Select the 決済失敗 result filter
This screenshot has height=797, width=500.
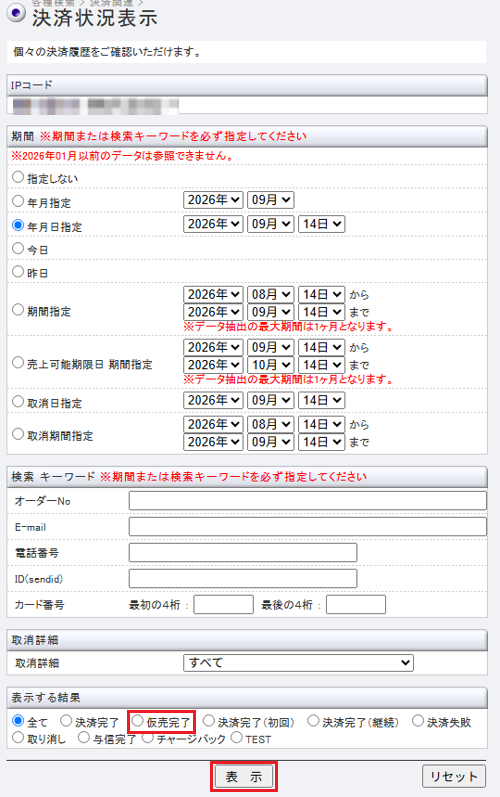point(418,720)
